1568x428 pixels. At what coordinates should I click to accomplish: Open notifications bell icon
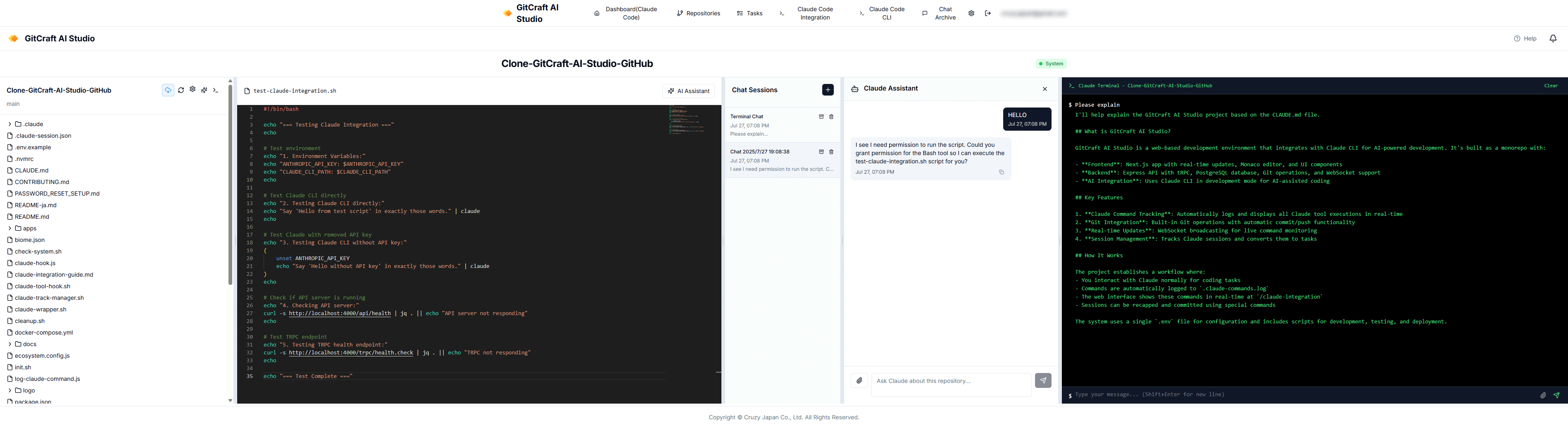[1553, 38]
